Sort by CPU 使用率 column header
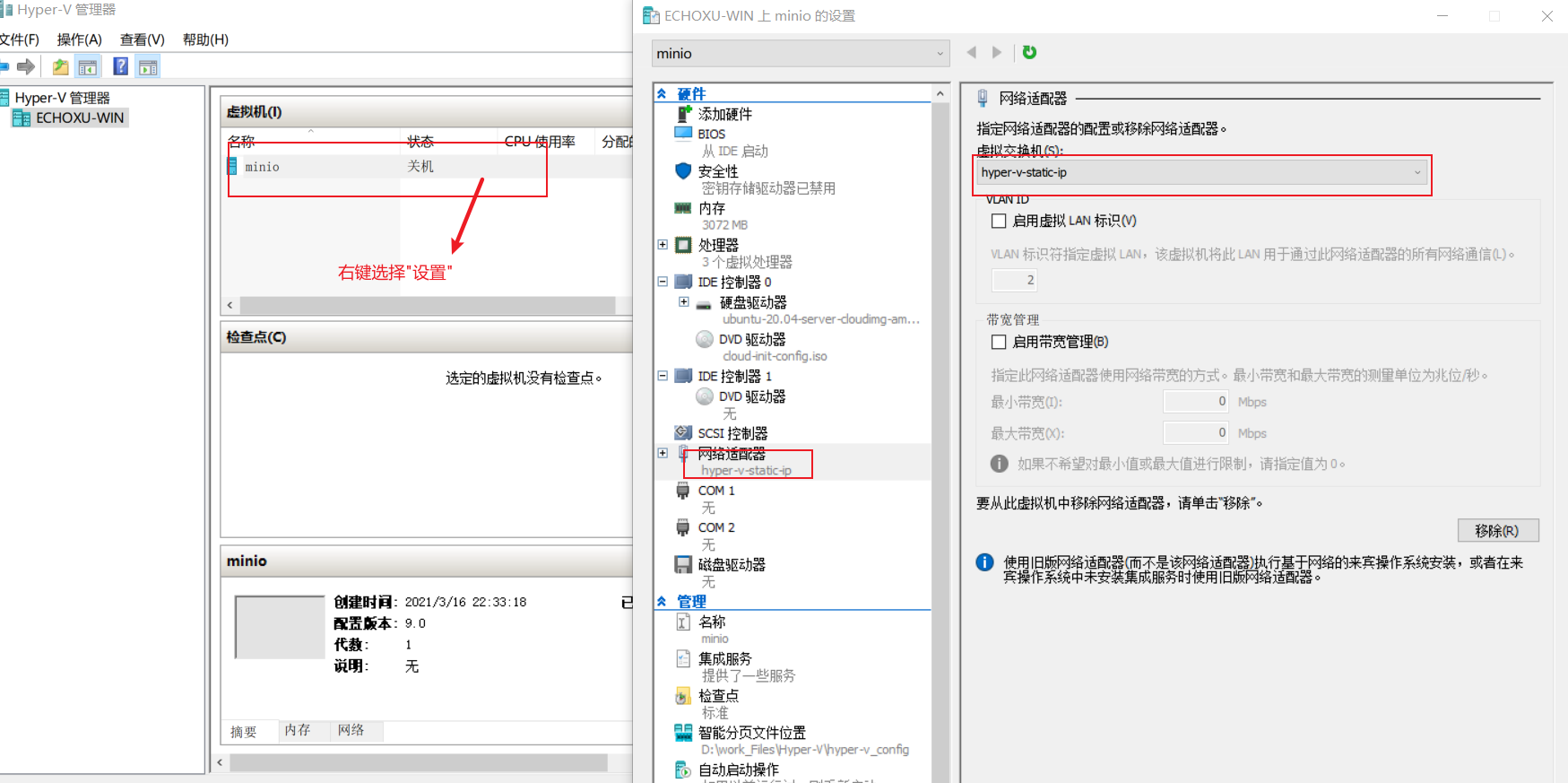Screen dimensions: 1568x783 (545, 141)
